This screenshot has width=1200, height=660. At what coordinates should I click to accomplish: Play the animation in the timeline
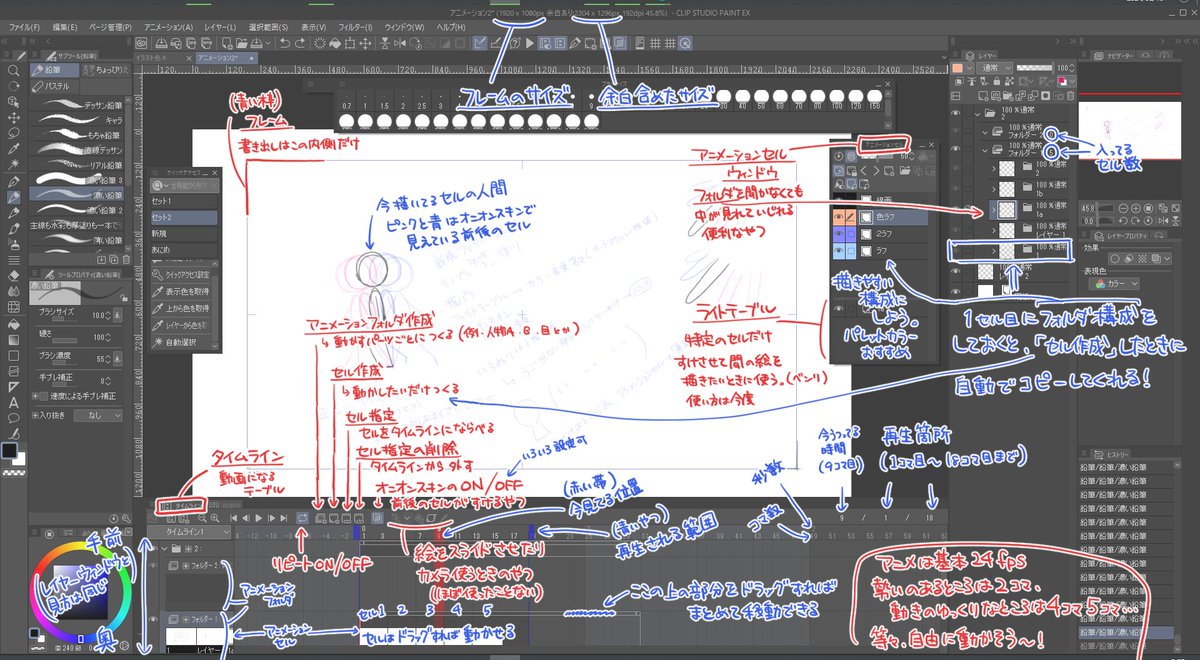(x=257, y=518)
